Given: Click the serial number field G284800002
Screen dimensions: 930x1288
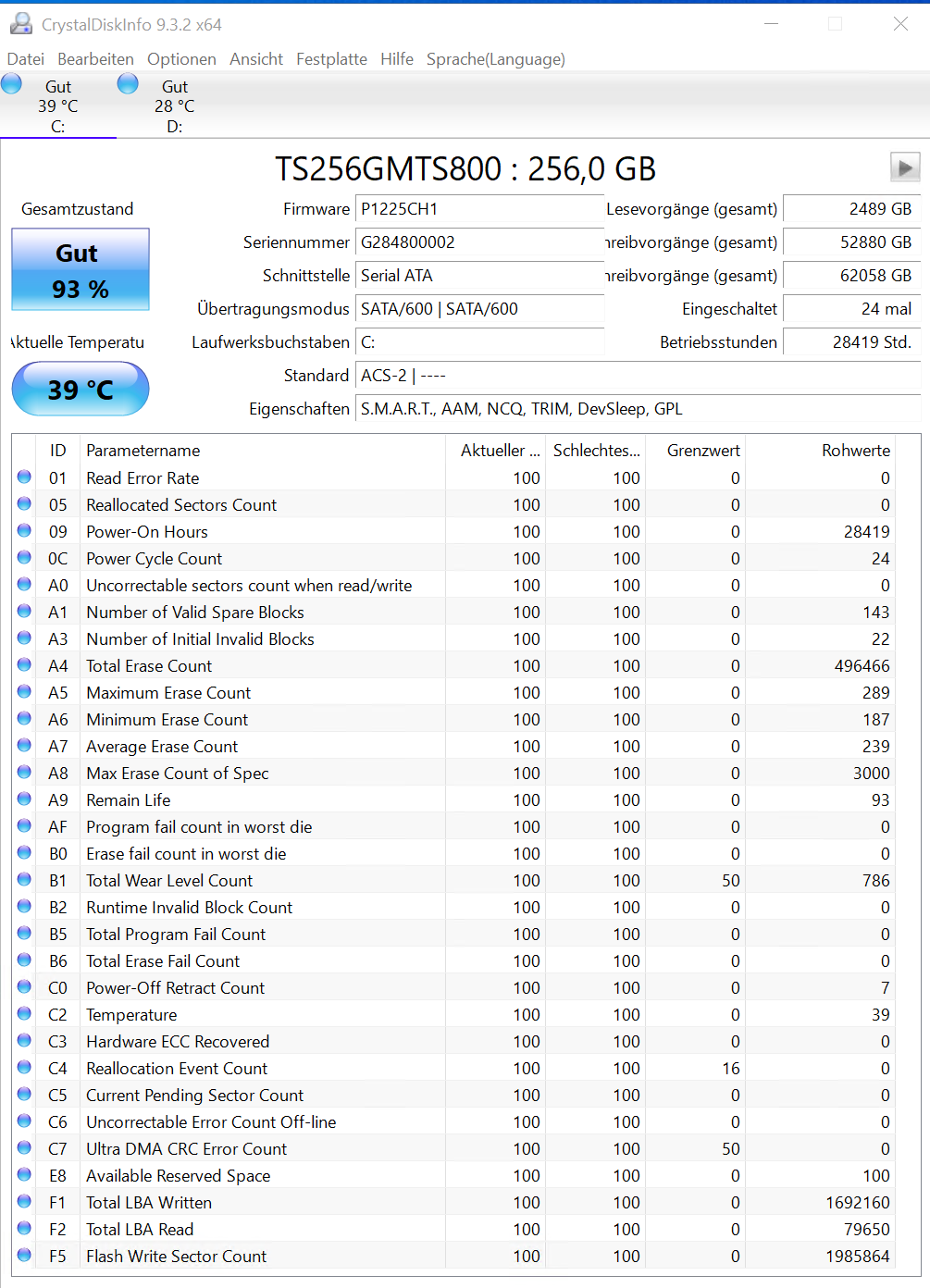Looking at the screenshot, I should point(479,242).
